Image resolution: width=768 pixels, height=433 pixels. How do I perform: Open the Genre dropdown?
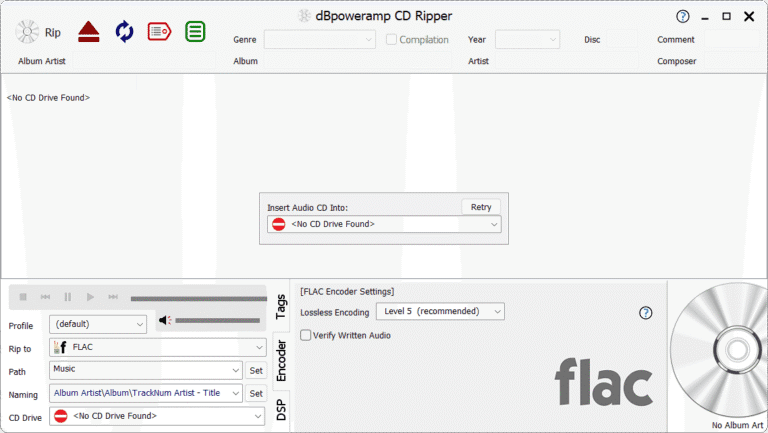(319, 40)
